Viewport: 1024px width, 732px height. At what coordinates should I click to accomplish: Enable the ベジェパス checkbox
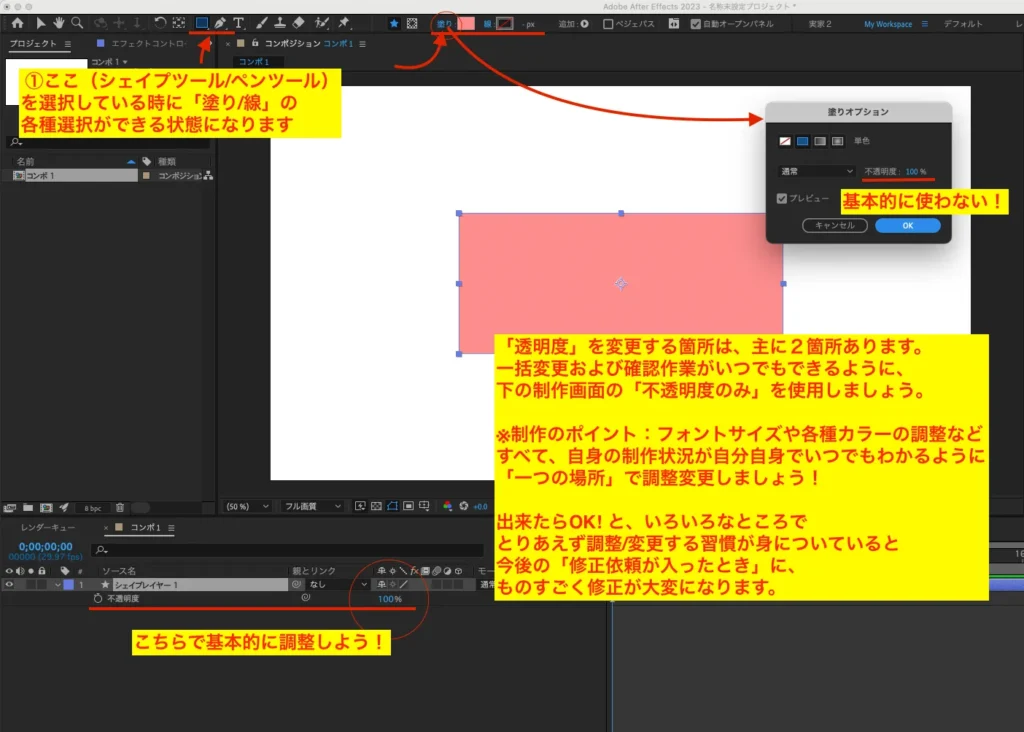tap(609, 24)
